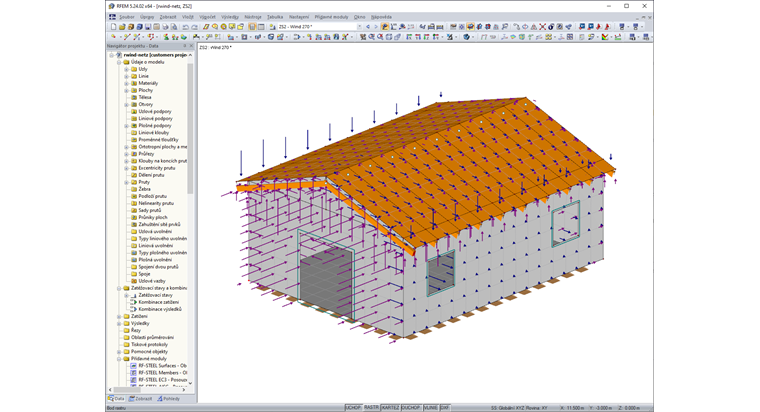Select Oblasti průměrování tree item
Viewport: 760px width, 412px height.
(x=152, y=337)
